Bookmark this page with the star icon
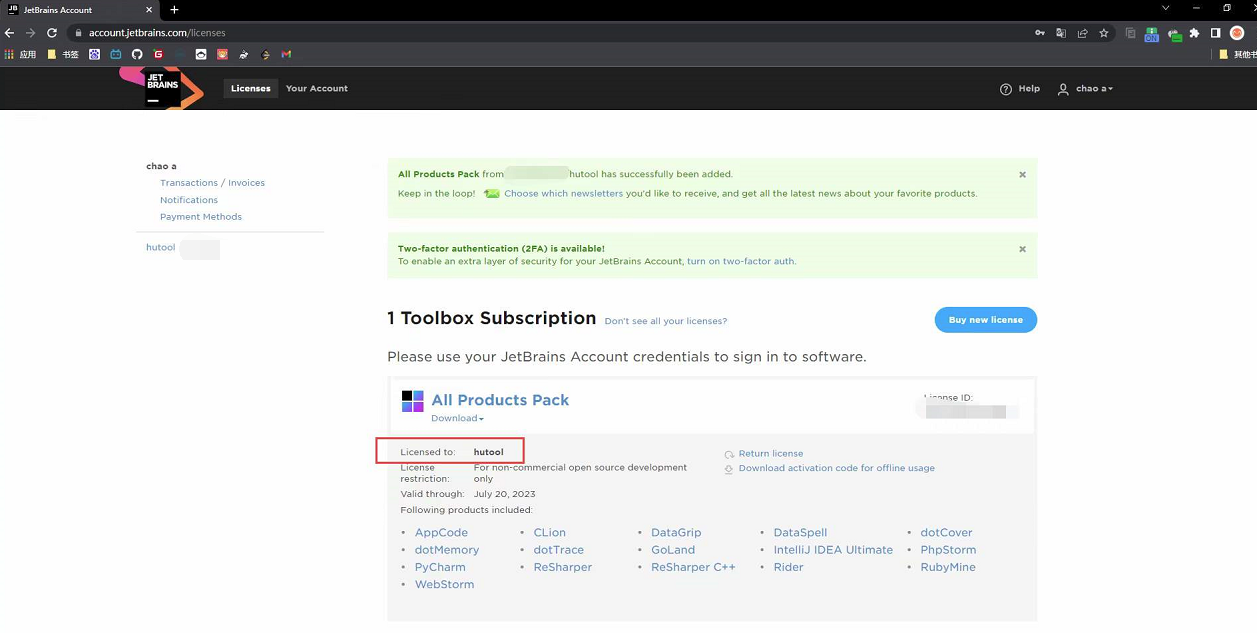 coord(1104,33)
